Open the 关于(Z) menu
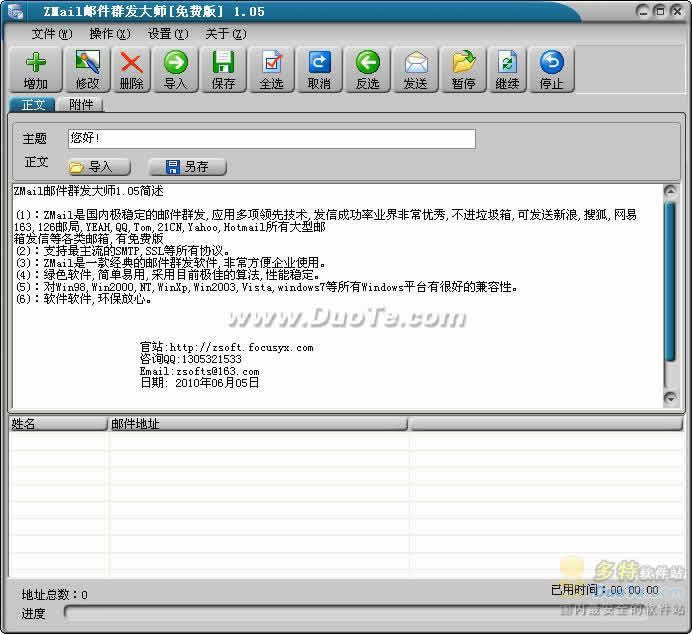Screen dimensions: 692x634 [x=226, y=34]
